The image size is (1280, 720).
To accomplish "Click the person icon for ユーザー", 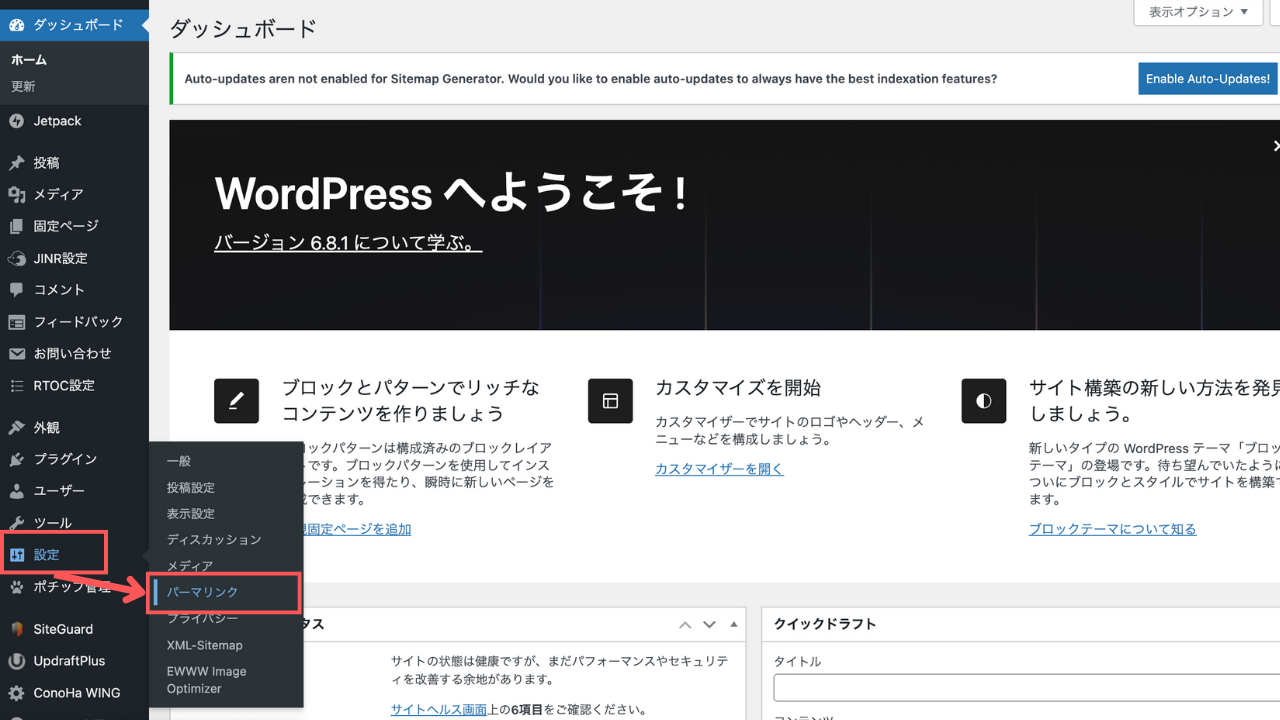I will (x=16, y=491).
